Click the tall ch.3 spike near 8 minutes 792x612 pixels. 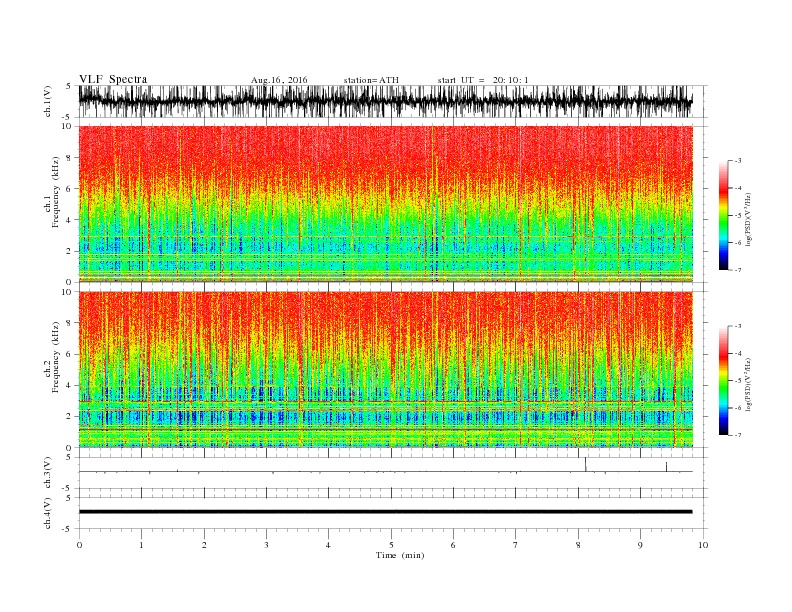[585, 464]
